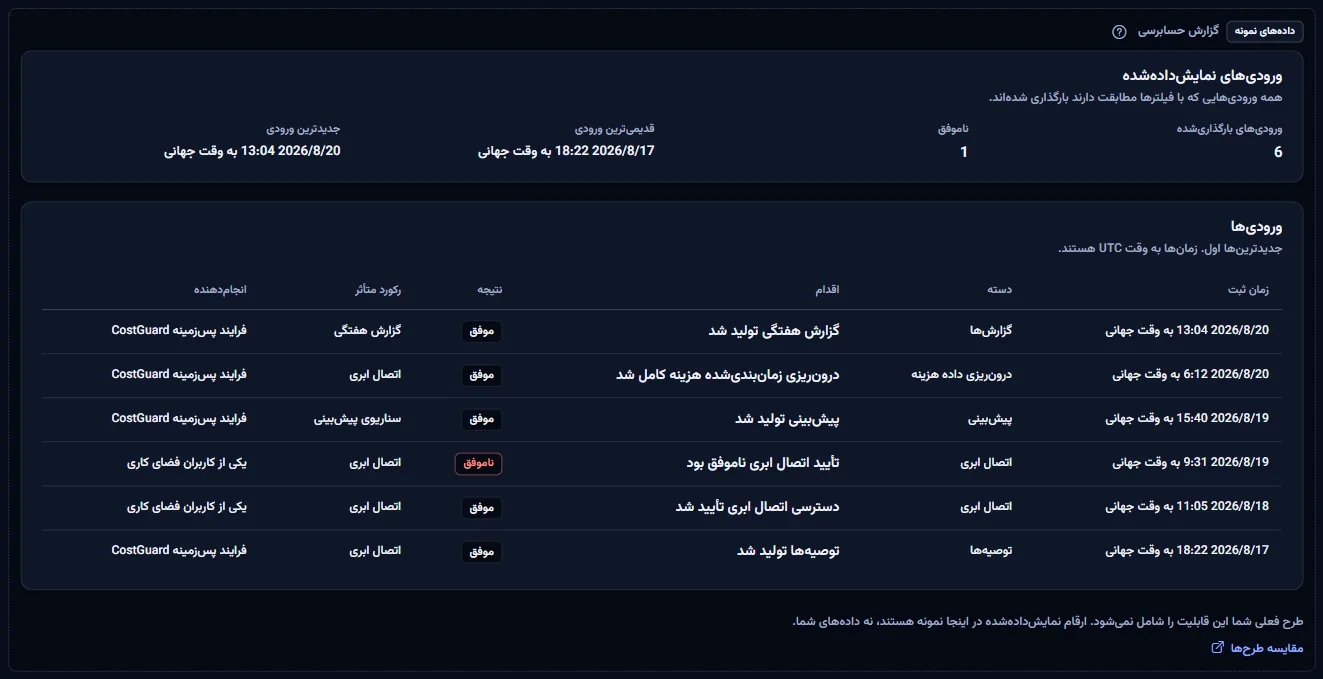Select درون‌ریزی زمان‌بندی‌شده هزینه کامل شد action

point(727,376)
